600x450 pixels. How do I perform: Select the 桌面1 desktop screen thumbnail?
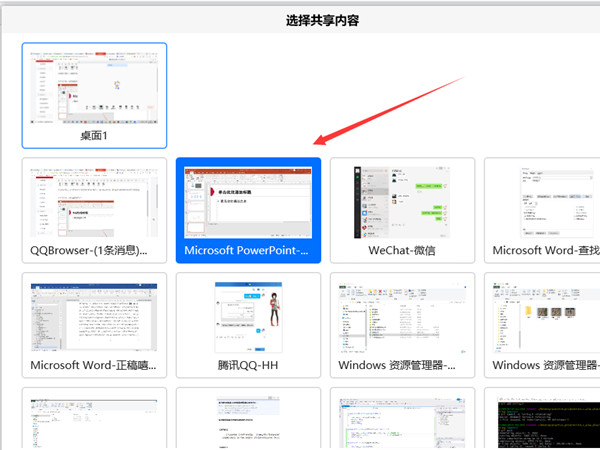coord(94,86)
